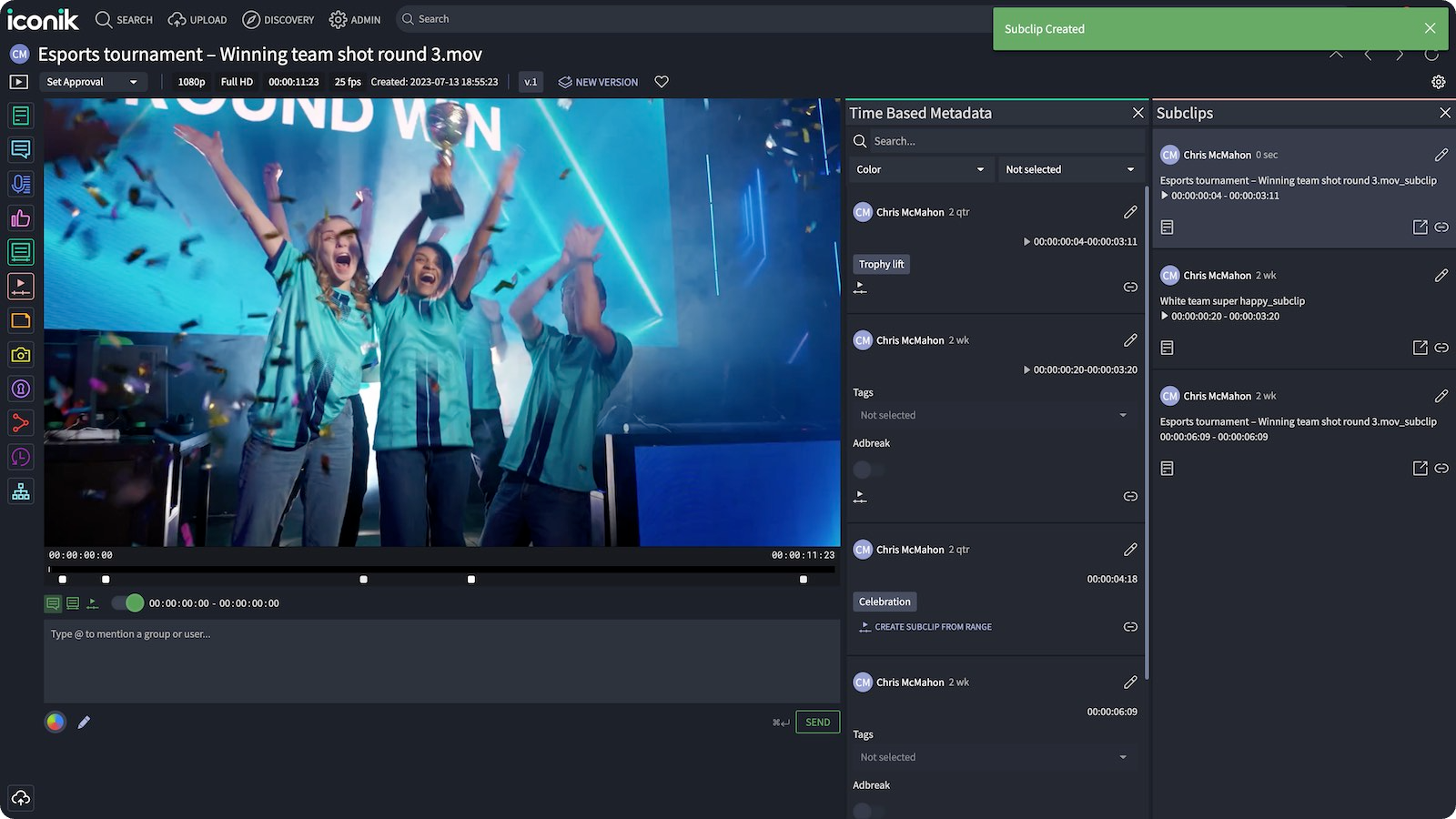Click the first timeline marker near start
The height and width of the screenshot is (819, 1456).
click(63, 580)
